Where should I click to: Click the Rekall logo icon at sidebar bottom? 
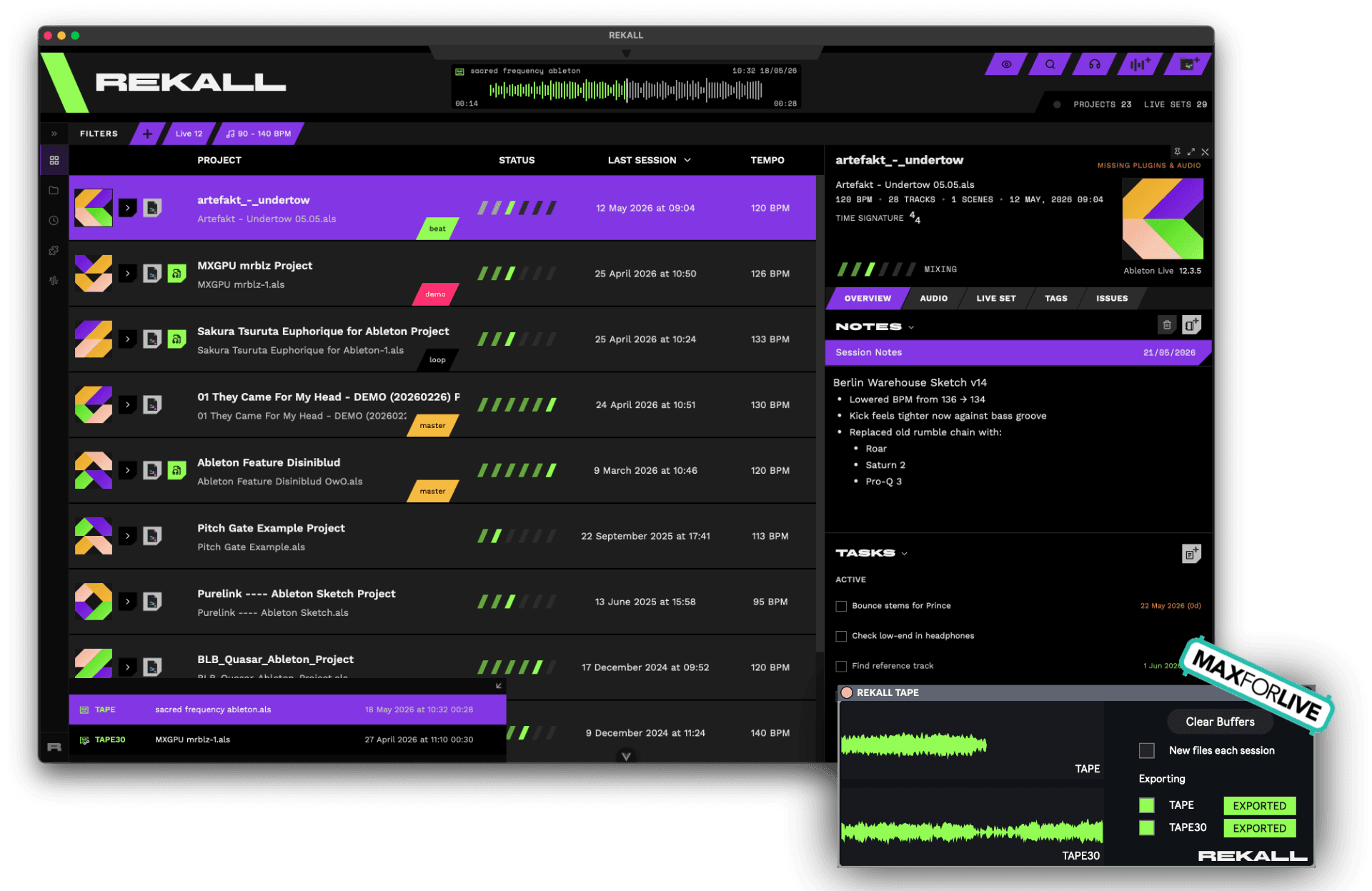(x=54, y=747)
